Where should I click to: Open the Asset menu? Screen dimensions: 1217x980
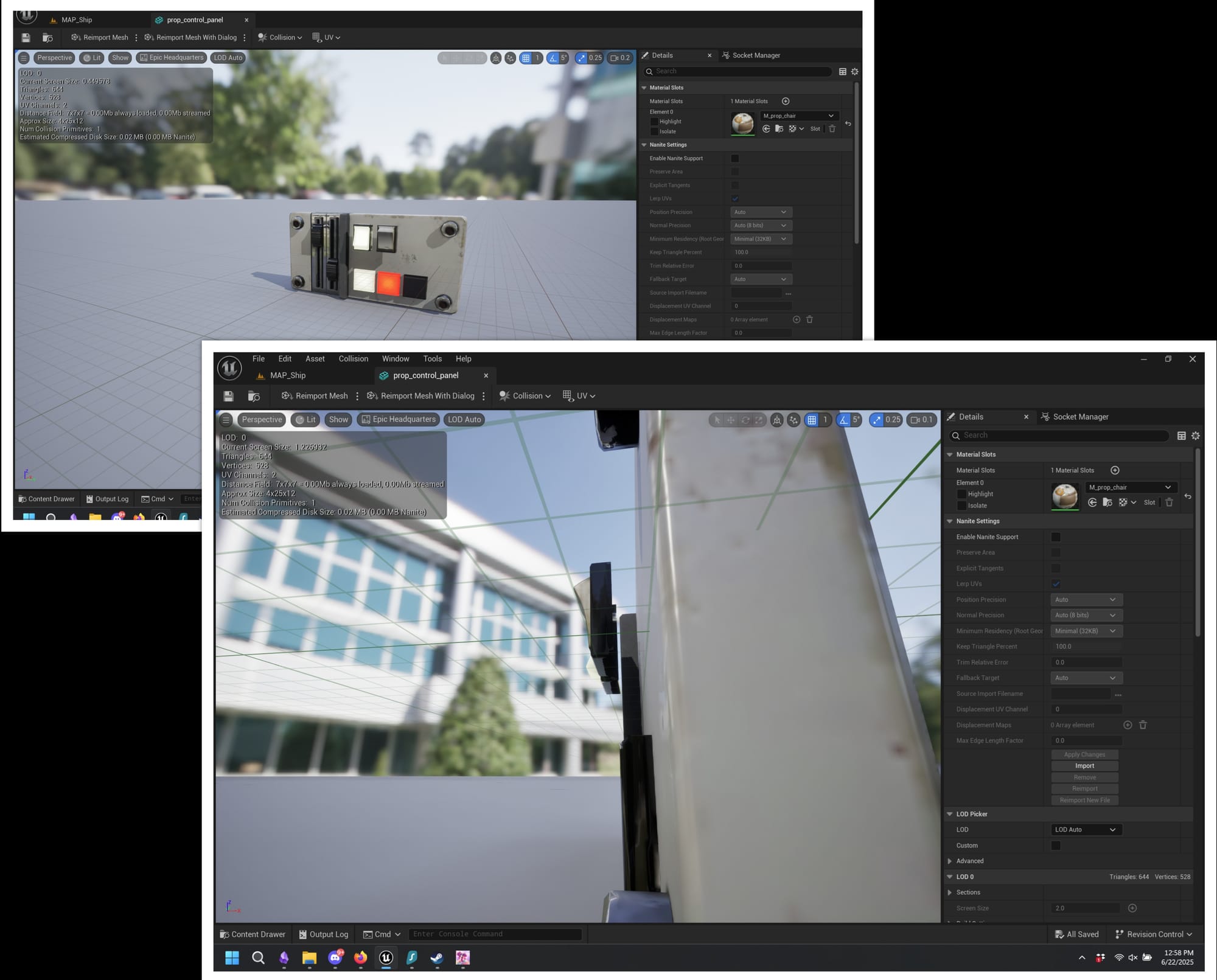[315, 359]
